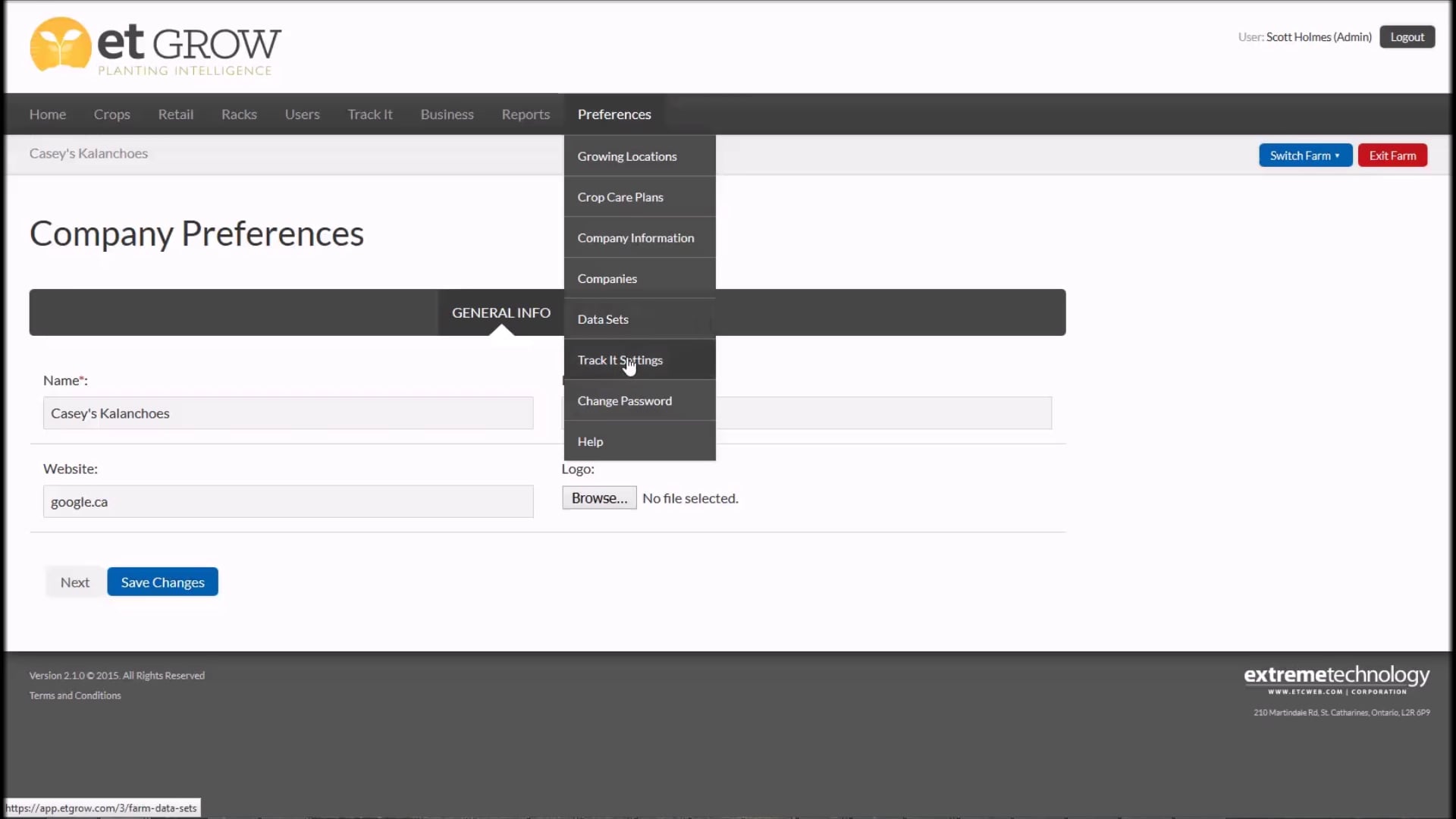Log out user Scott Holmes
1456x819 pixels.
[x=1407, y=36]
